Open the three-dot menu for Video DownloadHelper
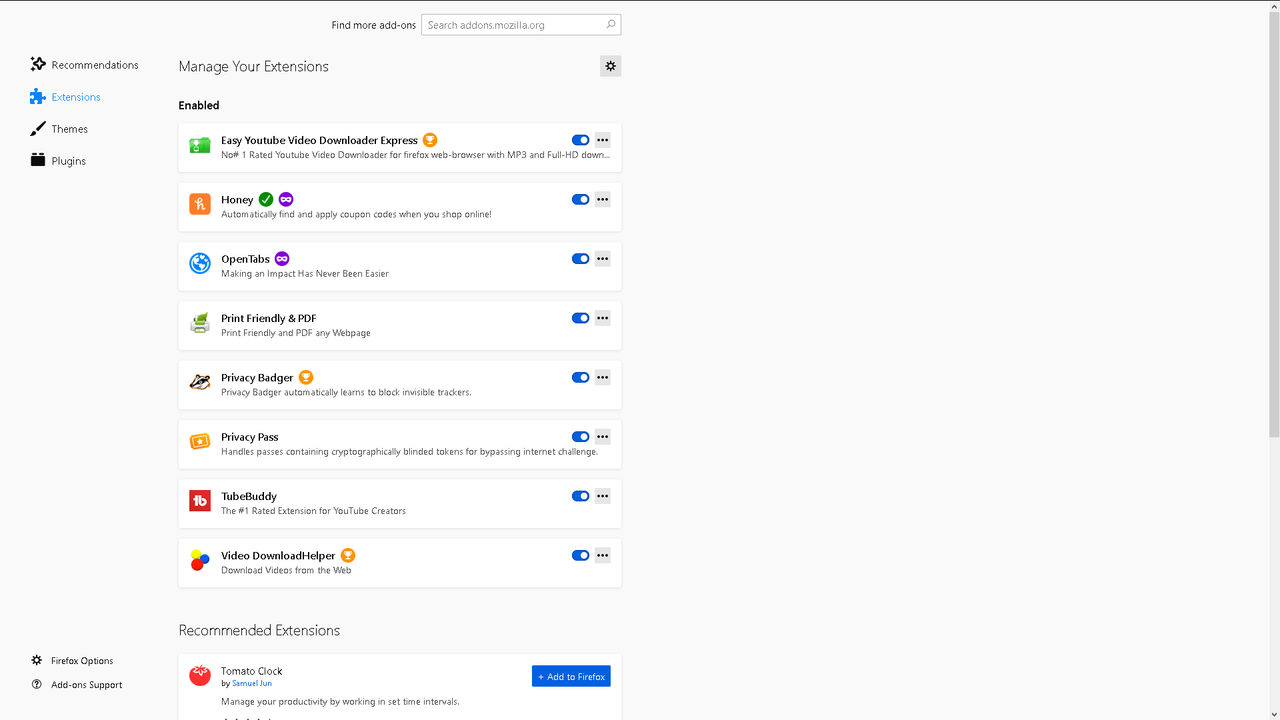Viewport: 1280px width, 720px height. click(602, 555)
